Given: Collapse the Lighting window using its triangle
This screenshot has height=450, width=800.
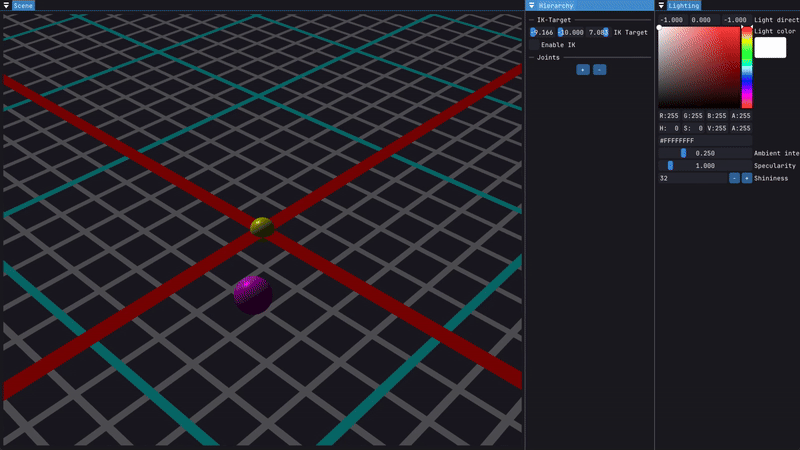Looking at the screenshot, I should 661,6.
